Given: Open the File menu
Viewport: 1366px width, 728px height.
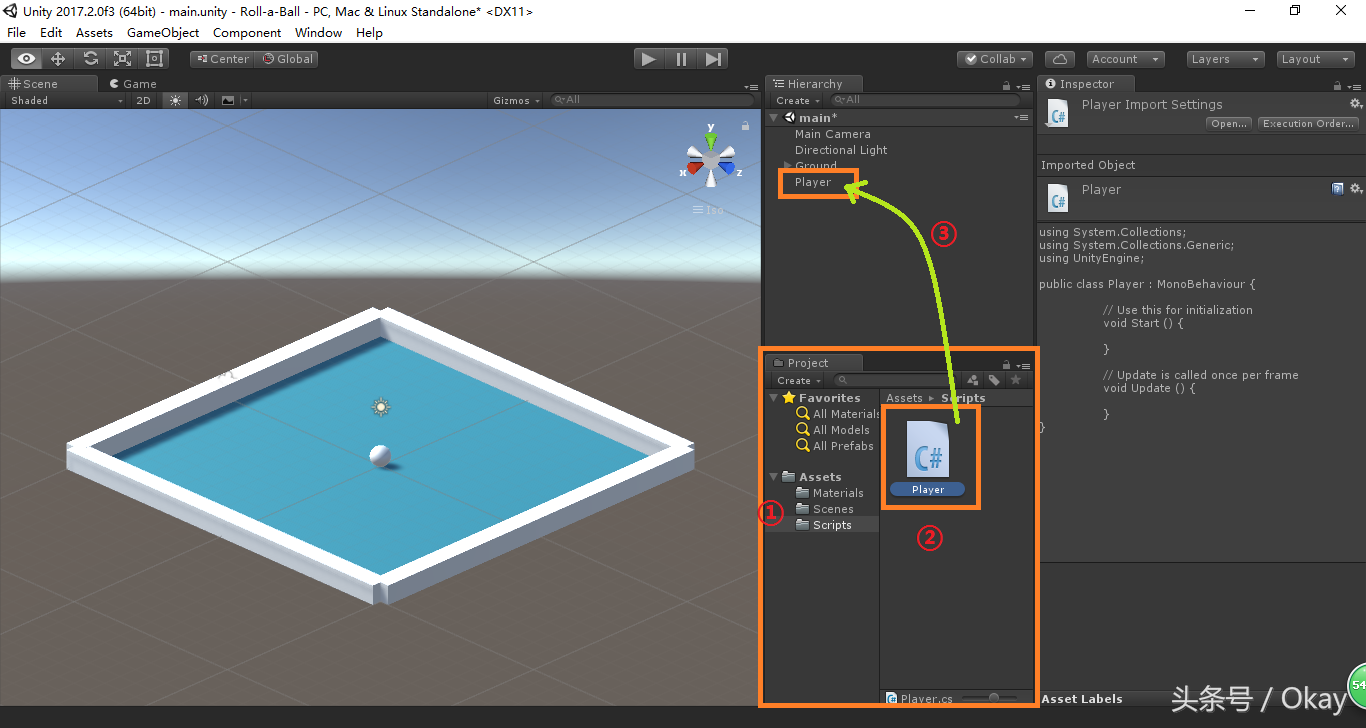Looking at the screenshot, I should coord(17,32).
